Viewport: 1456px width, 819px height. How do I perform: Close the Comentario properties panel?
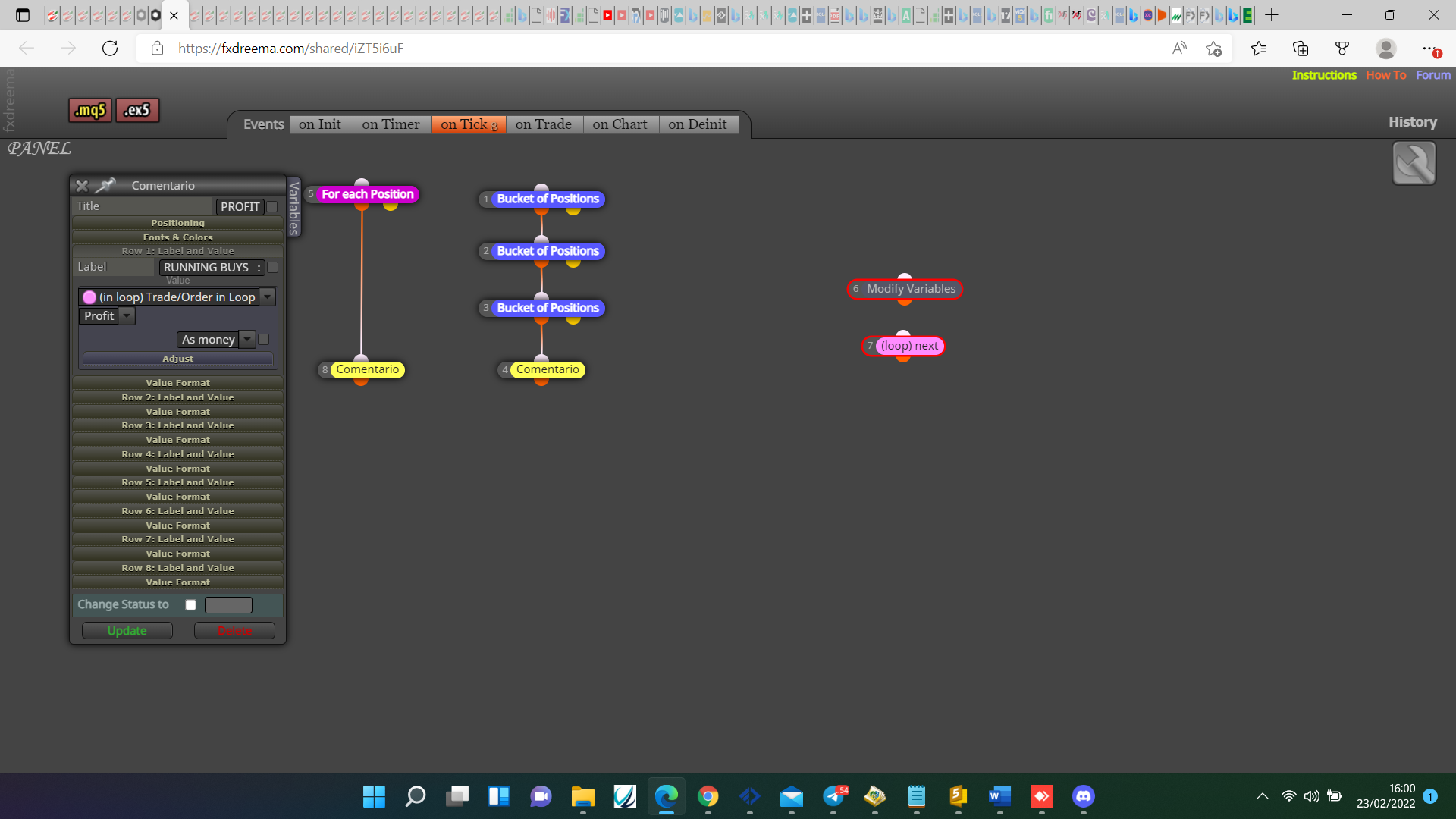82,186
